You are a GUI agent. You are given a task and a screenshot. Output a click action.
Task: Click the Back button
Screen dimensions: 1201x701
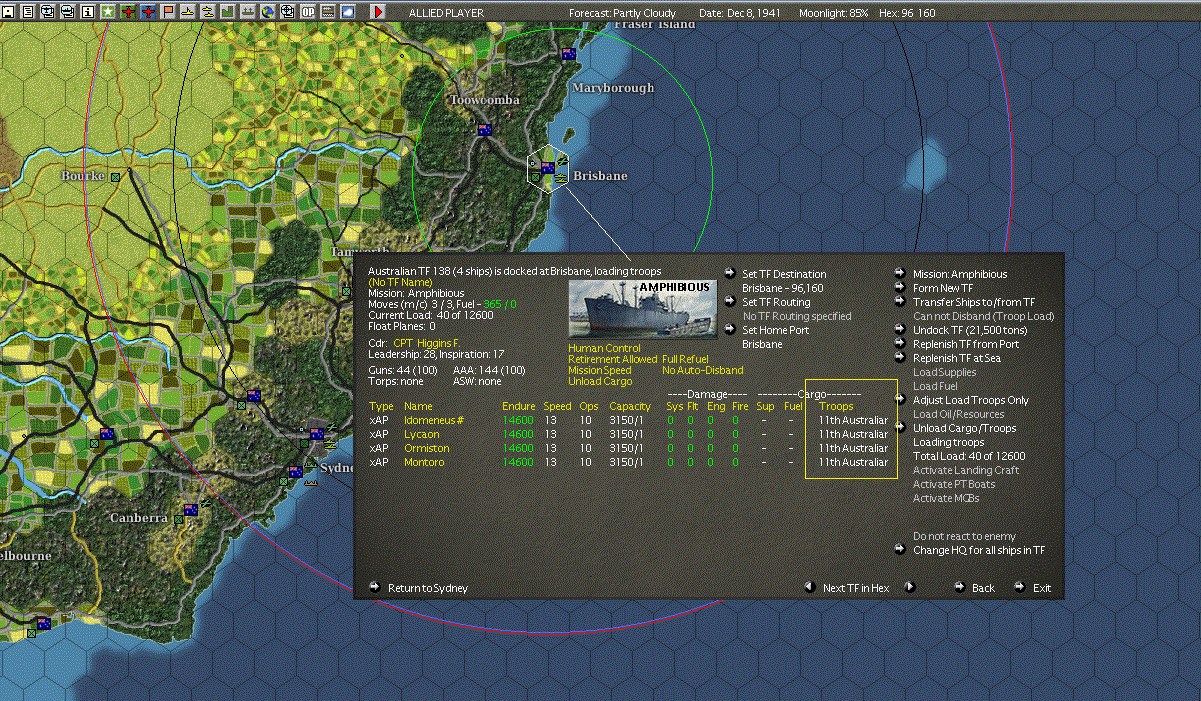pyautogui.click(x=983, y=588)
